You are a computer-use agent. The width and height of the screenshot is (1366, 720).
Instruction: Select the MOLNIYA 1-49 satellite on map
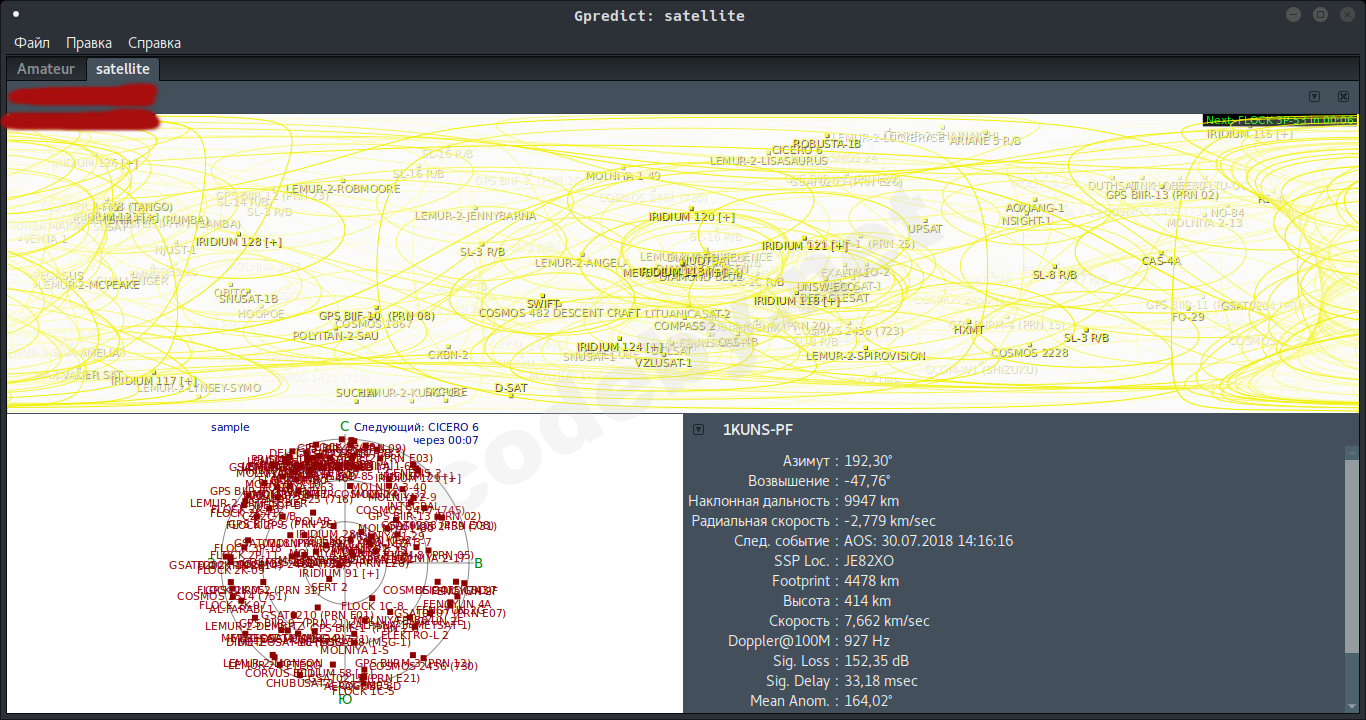pyautogui.click(x=623, y=176)
